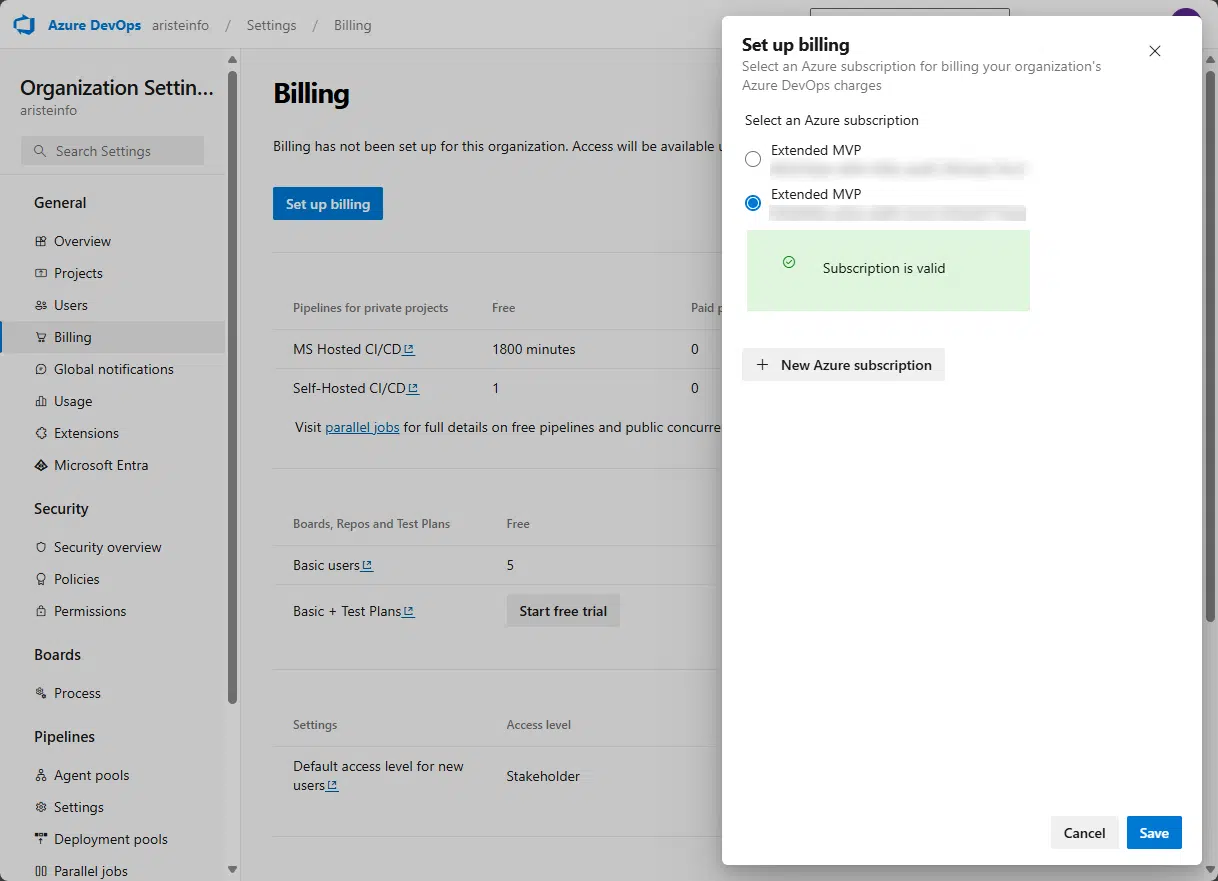Open the Overview section via its icon
1218x881 pixels.
point(40,241)
